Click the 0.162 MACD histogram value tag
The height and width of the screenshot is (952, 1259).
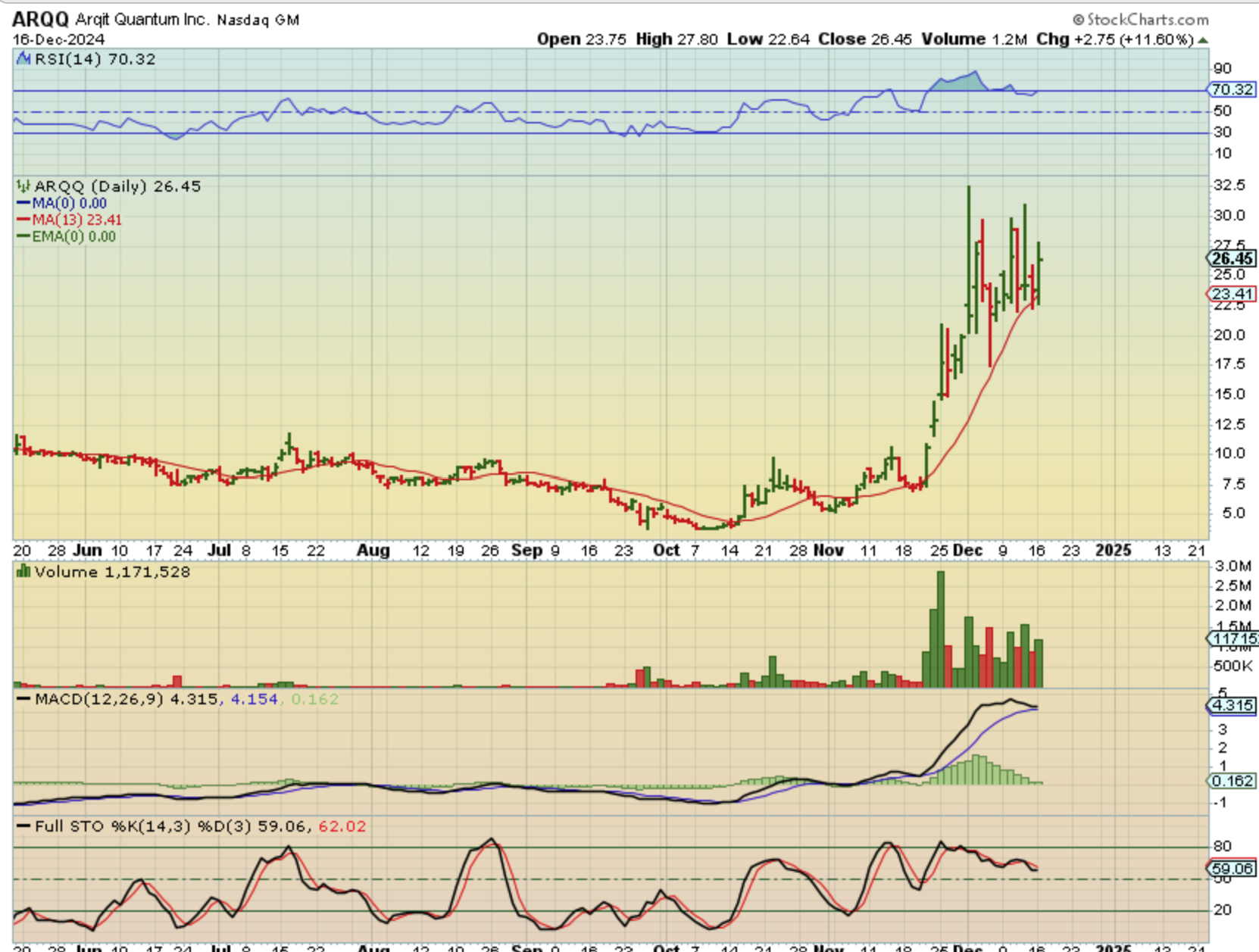point(1232,781)
